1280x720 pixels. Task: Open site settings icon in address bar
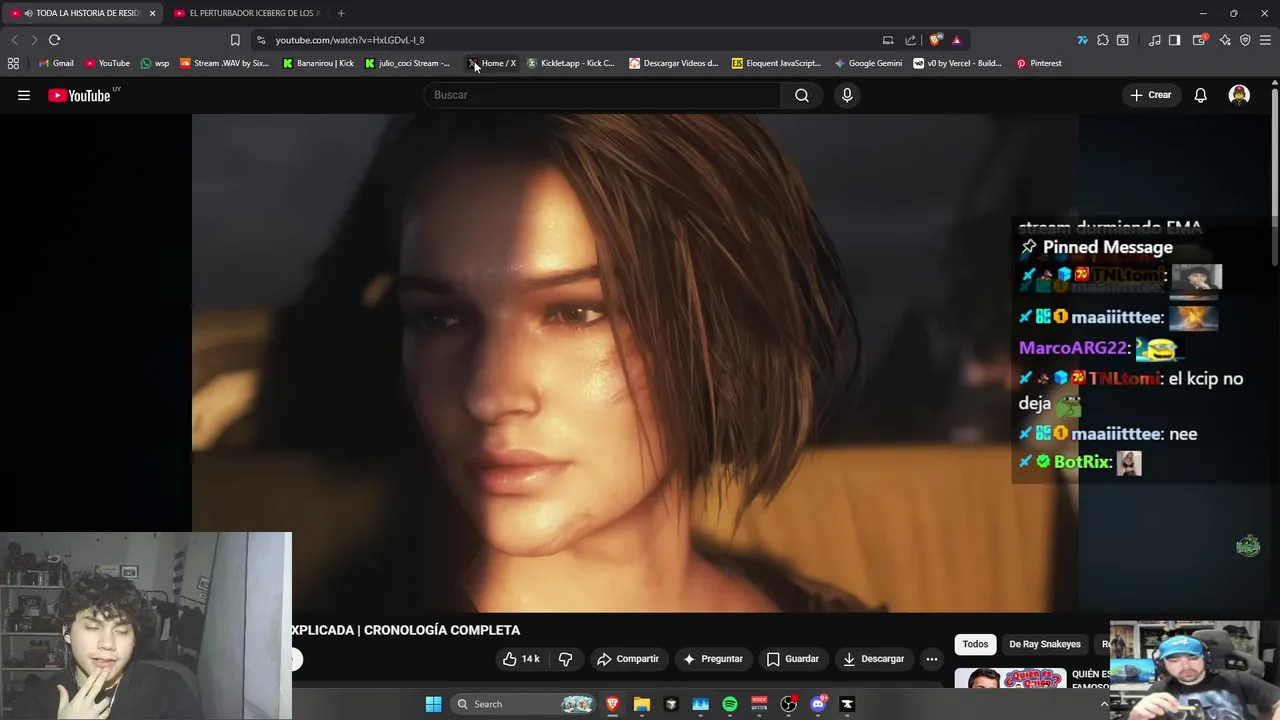point(261,40)
